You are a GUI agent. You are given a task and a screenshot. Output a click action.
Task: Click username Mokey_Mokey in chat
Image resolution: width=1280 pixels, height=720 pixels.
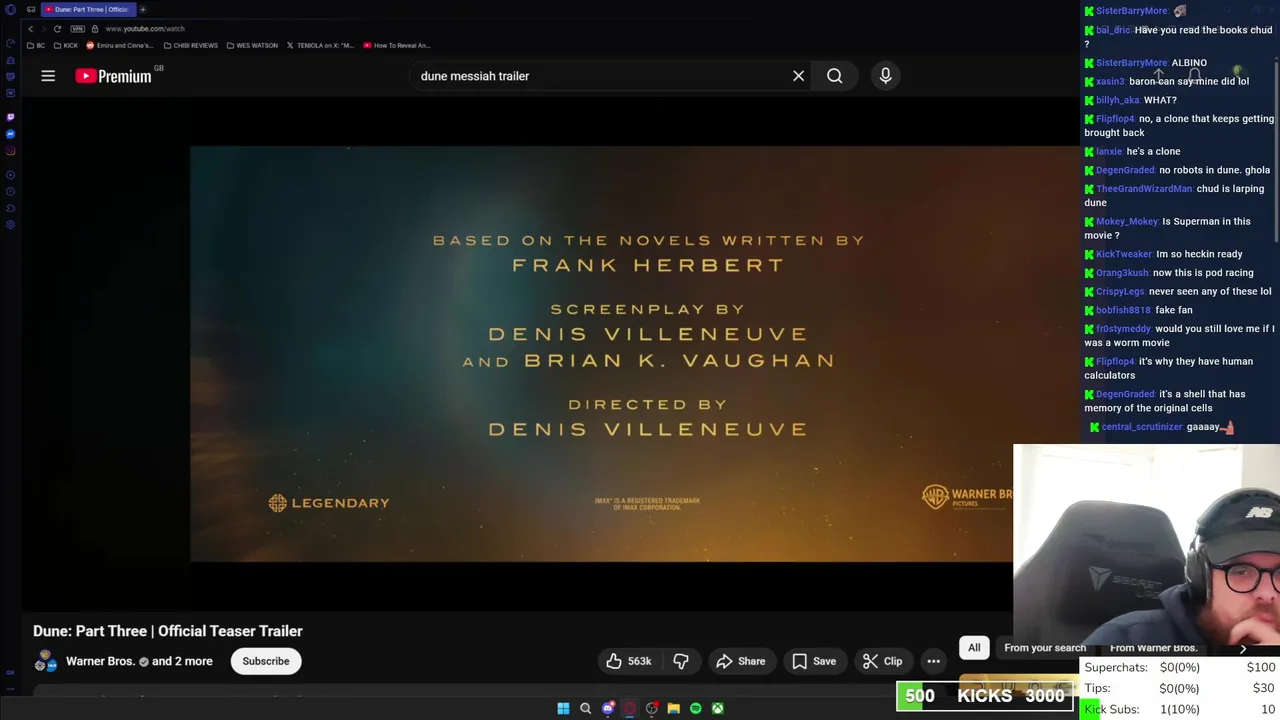(x=1125, y=221)
